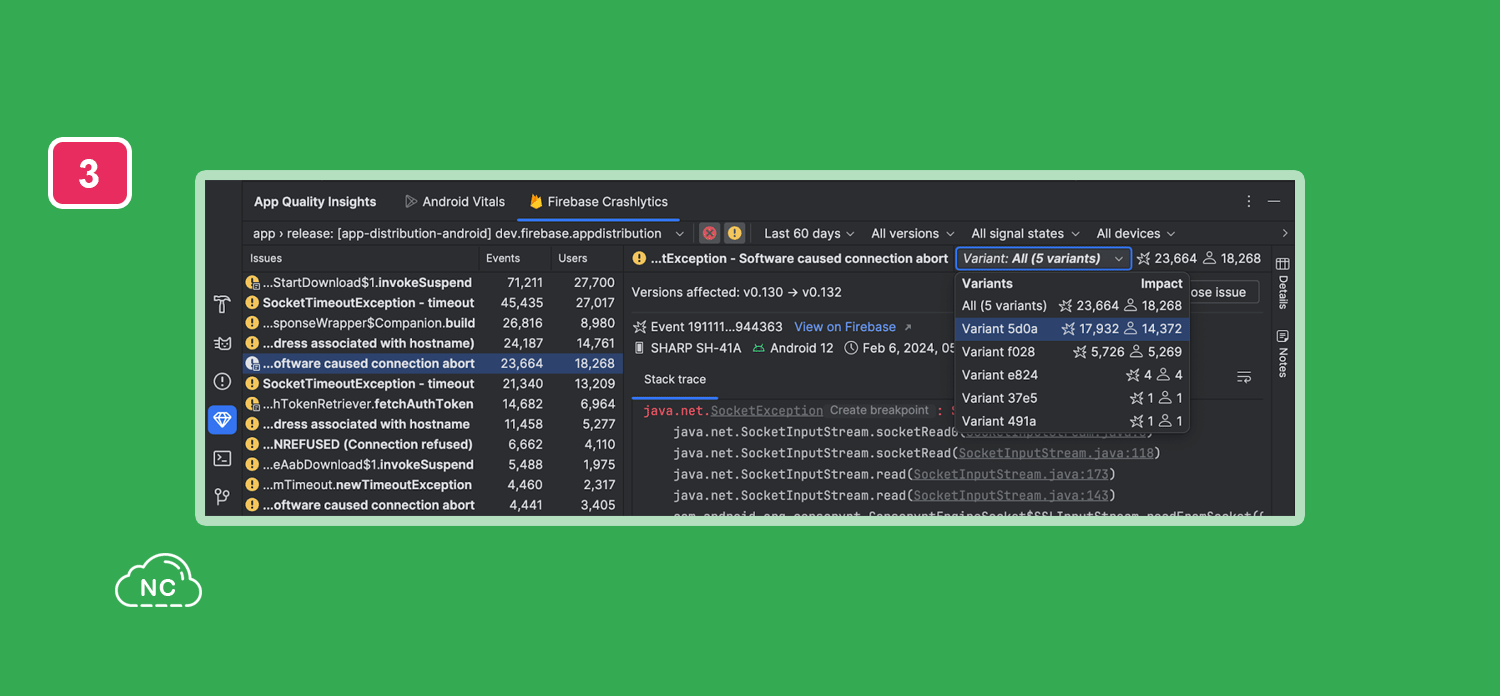Click the soft-wrap icon in Stack trace

click(x=1244, y=377)
